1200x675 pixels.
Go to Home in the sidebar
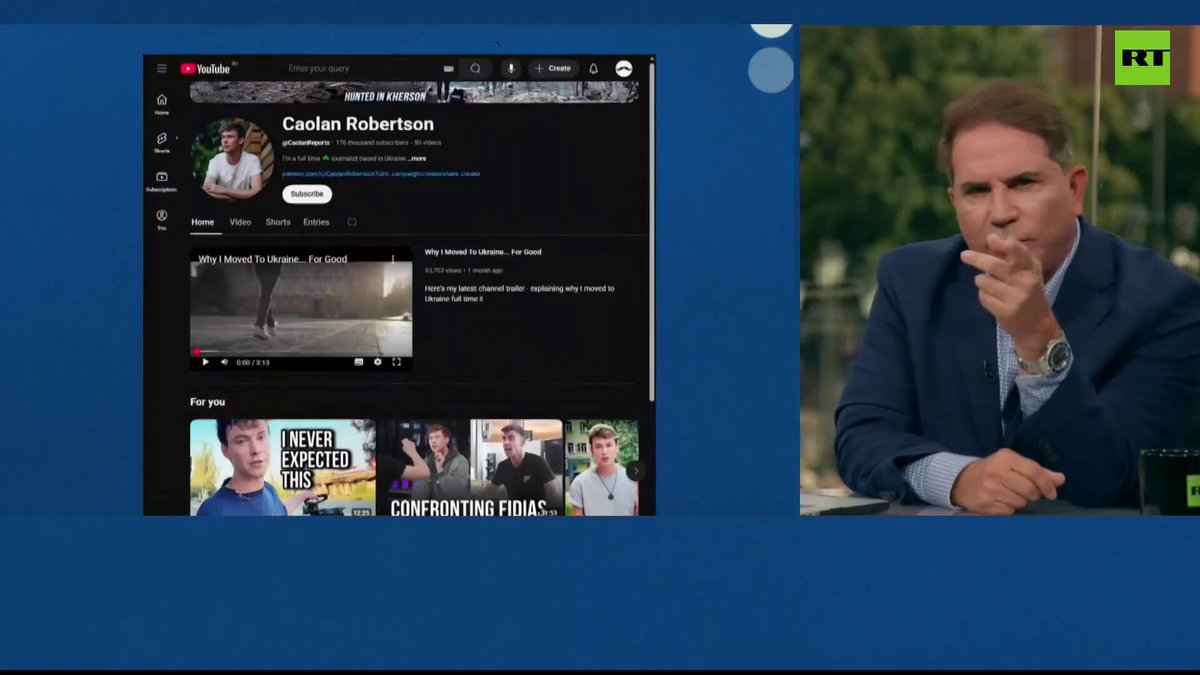coord(162,104)
